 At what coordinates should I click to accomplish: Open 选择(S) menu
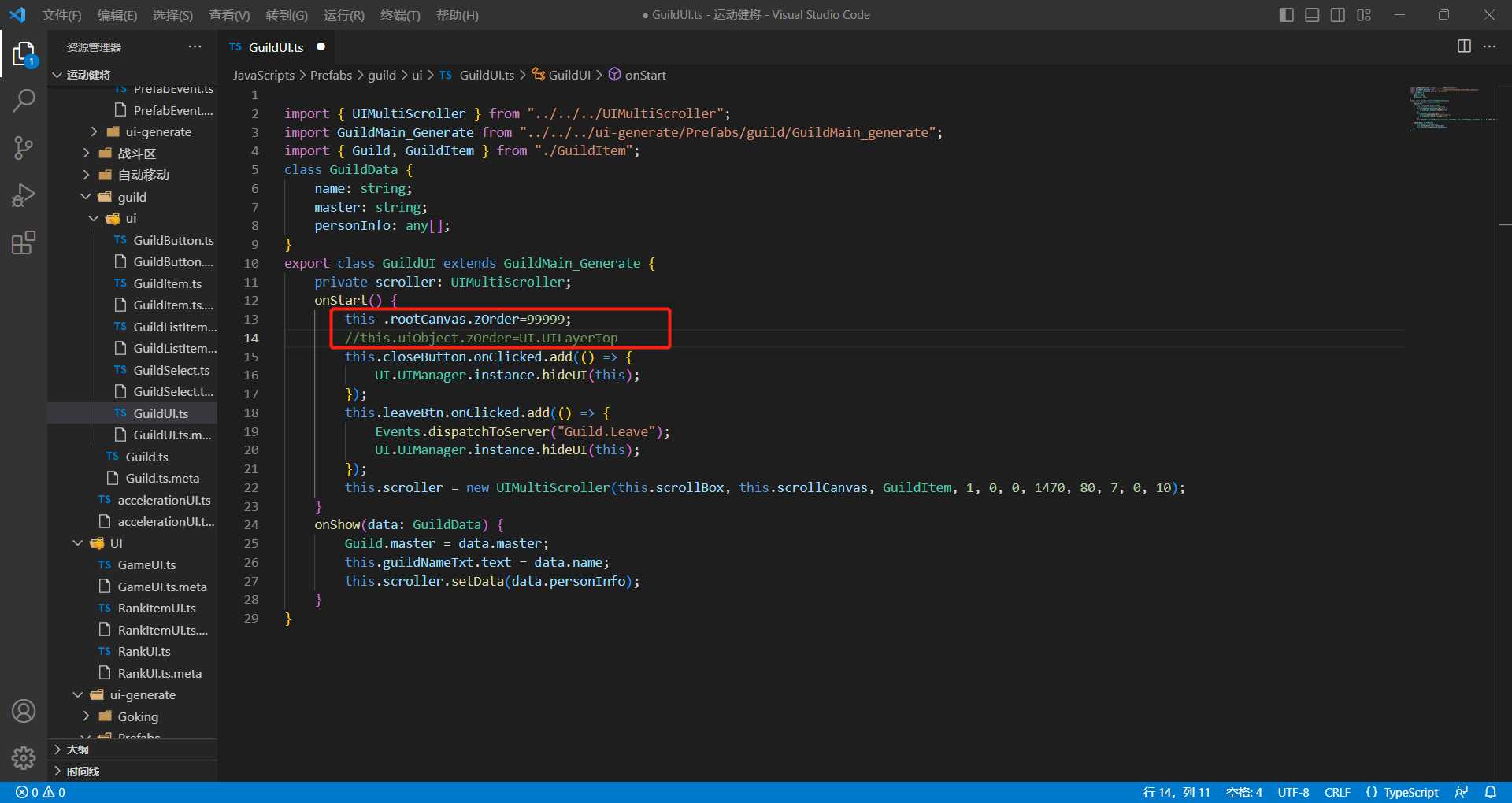172,15
